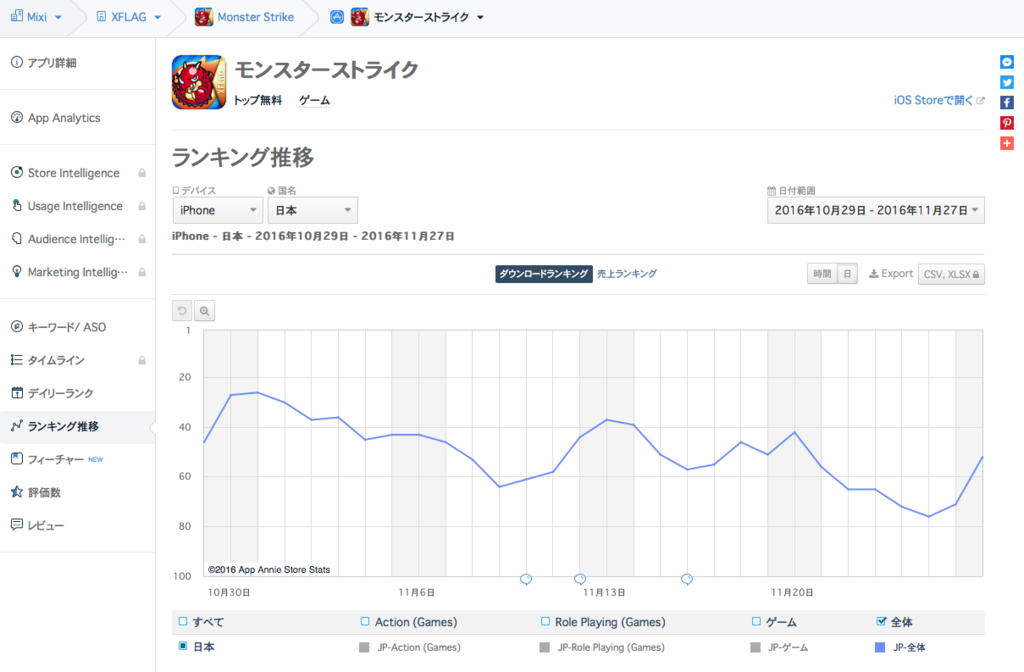Click the chart reset zoom icon
Screen dimensions: 1024x672
tap(182, 311)
